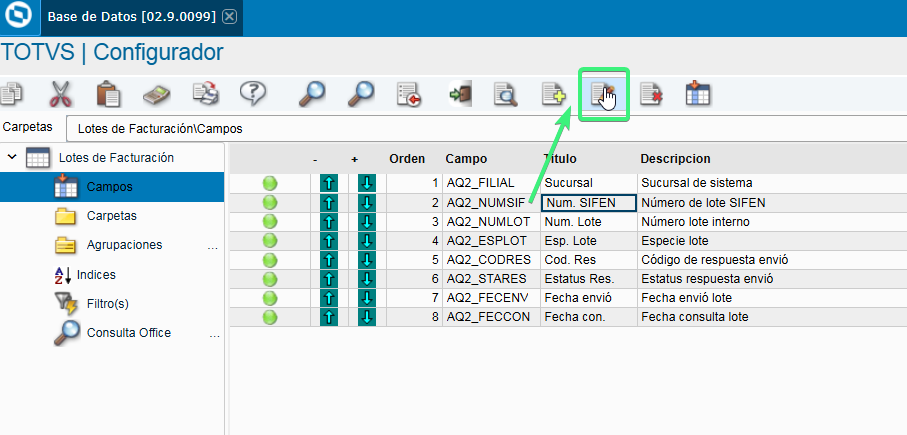This screenshot has height=435, width=907.
Task: Click the Delete field red X icon
Action: coord(651,94)
